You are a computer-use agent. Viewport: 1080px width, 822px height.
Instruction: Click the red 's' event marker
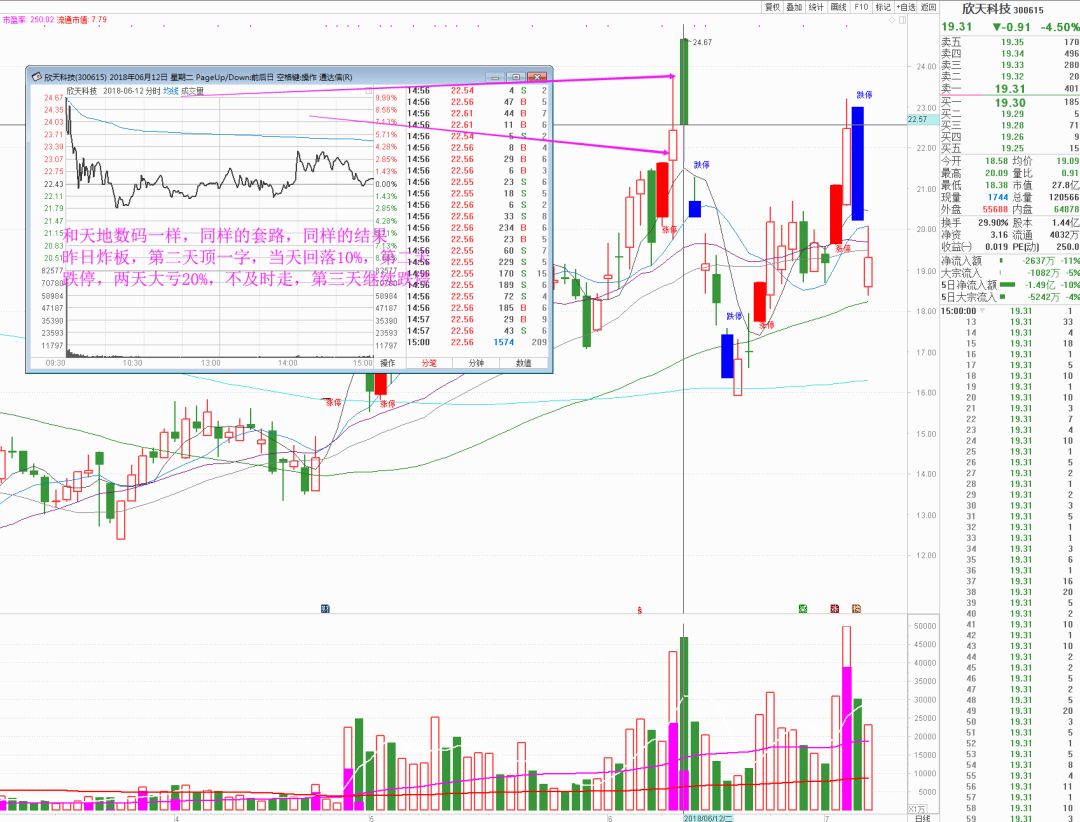click(640, 610)
